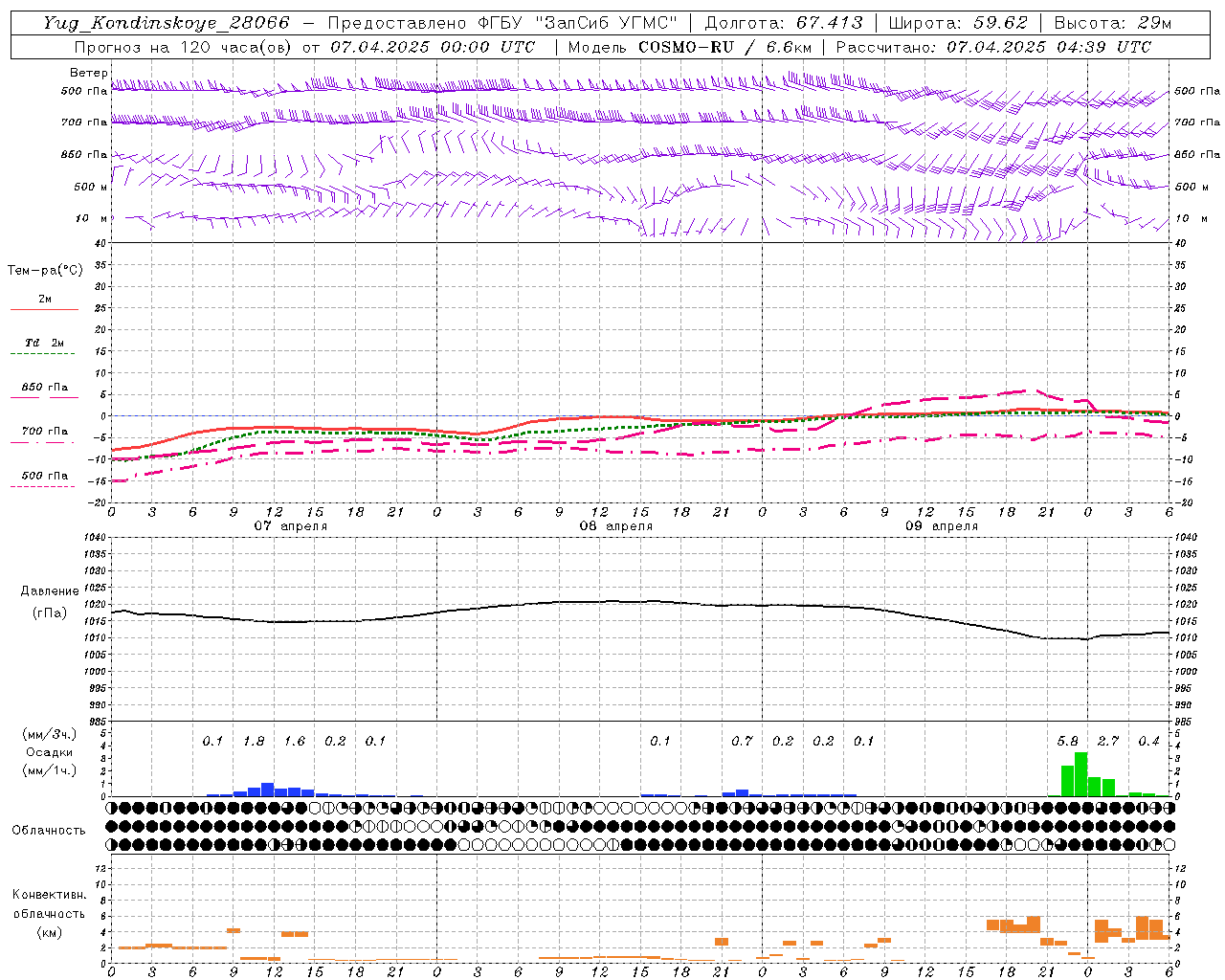The image size is (1225, 980).
Task: Click the 07 апреля date label
Action: [290, 526]
